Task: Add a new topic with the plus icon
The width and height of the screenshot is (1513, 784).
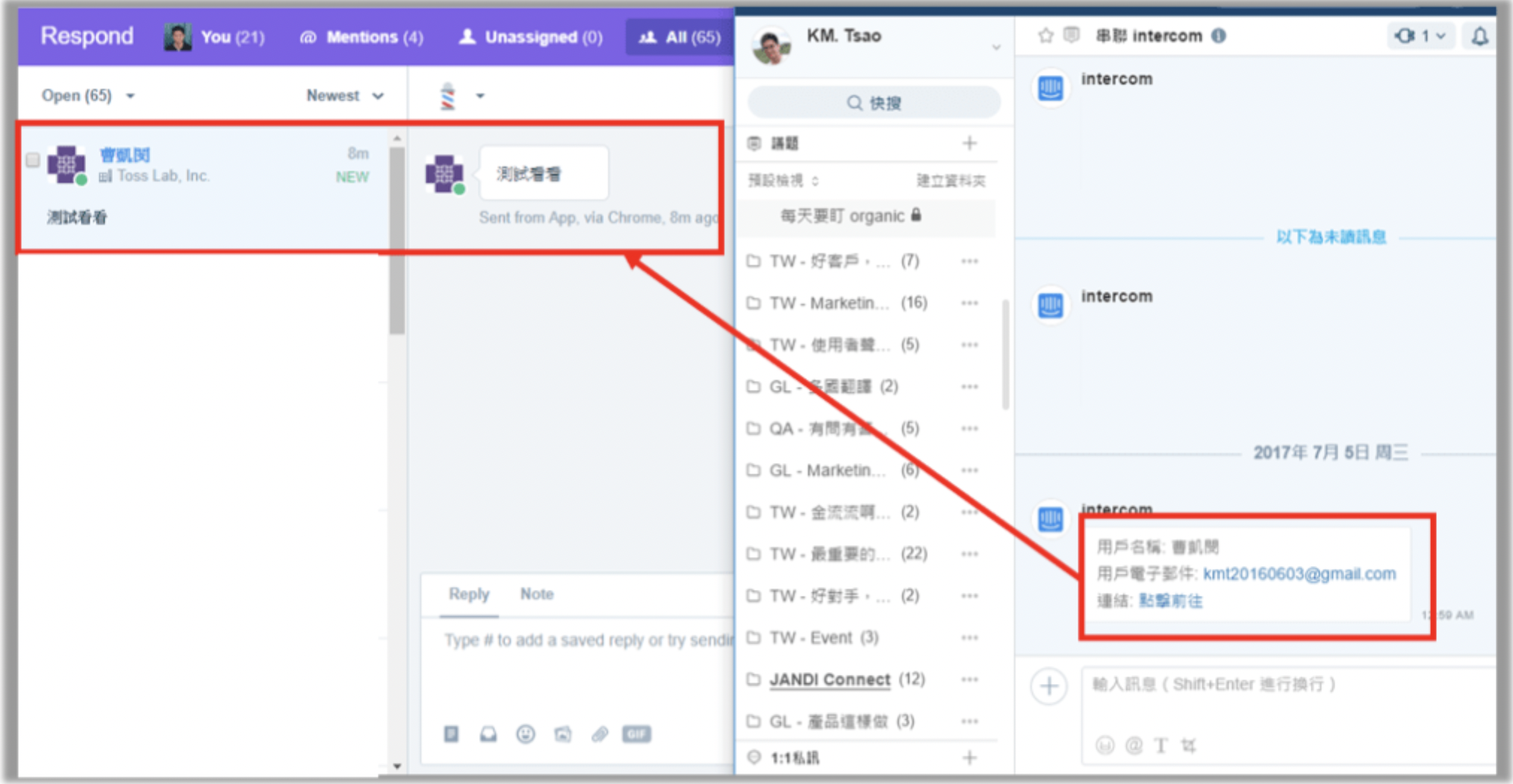Action: click(x=969, y=143)
